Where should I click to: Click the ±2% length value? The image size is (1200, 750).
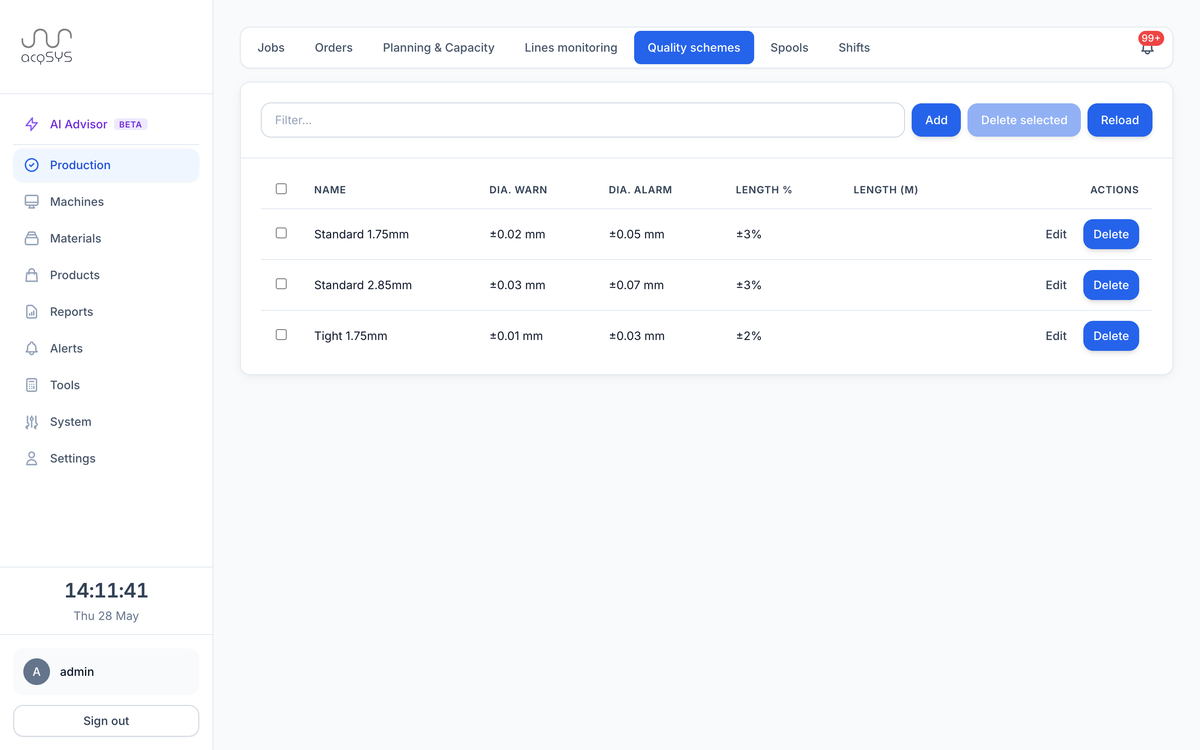coord(748,336)
